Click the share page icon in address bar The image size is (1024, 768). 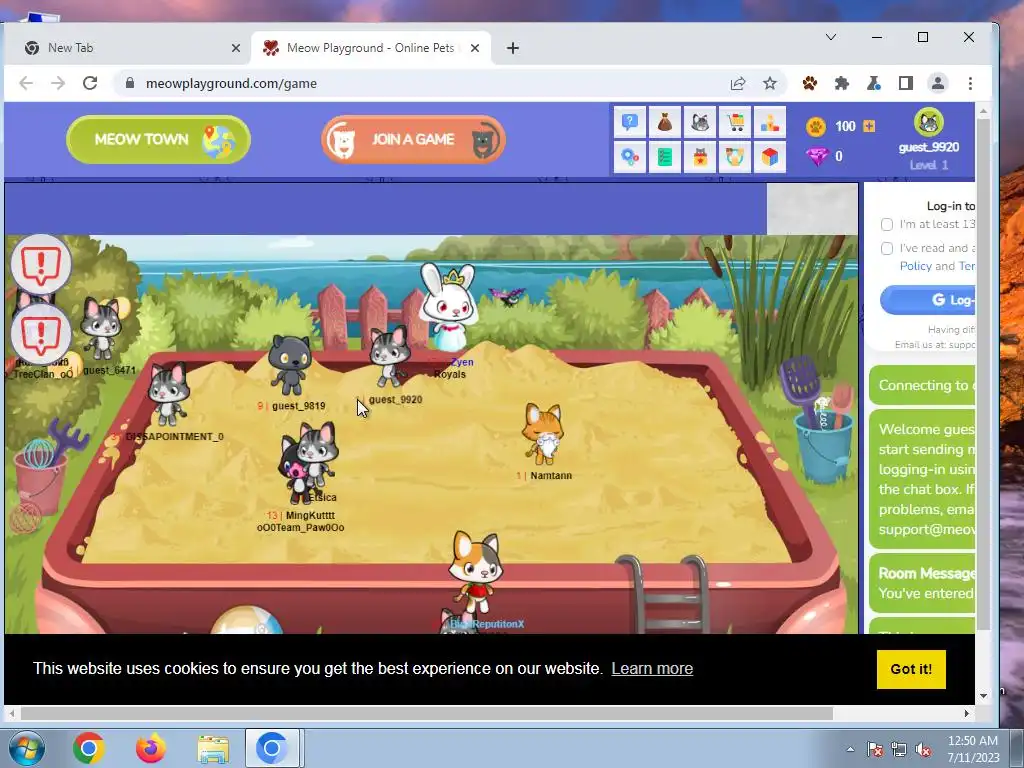click(738, 83)
